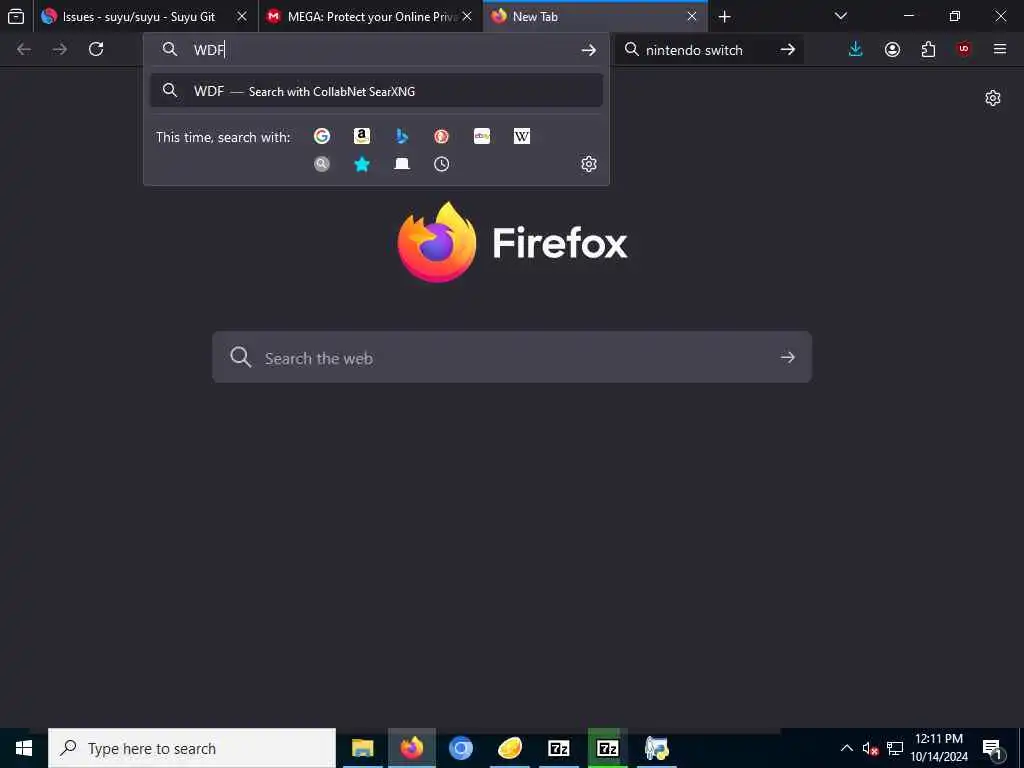Open the network tray icon
The width and height of the screenshot is (1024, 768).
(x=895, y=748)
